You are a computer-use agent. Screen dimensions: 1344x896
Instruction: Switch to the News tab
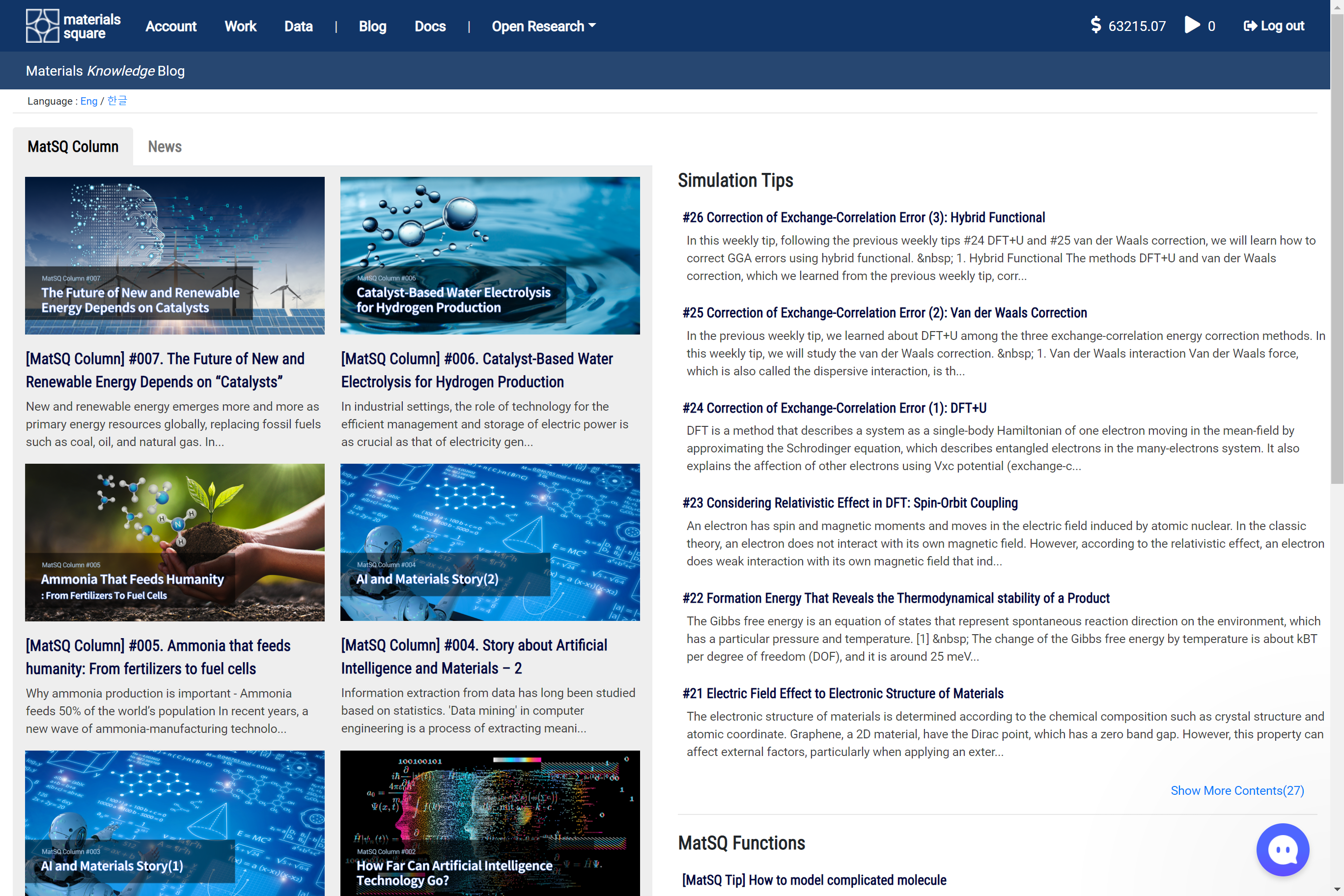pos(165,147)
